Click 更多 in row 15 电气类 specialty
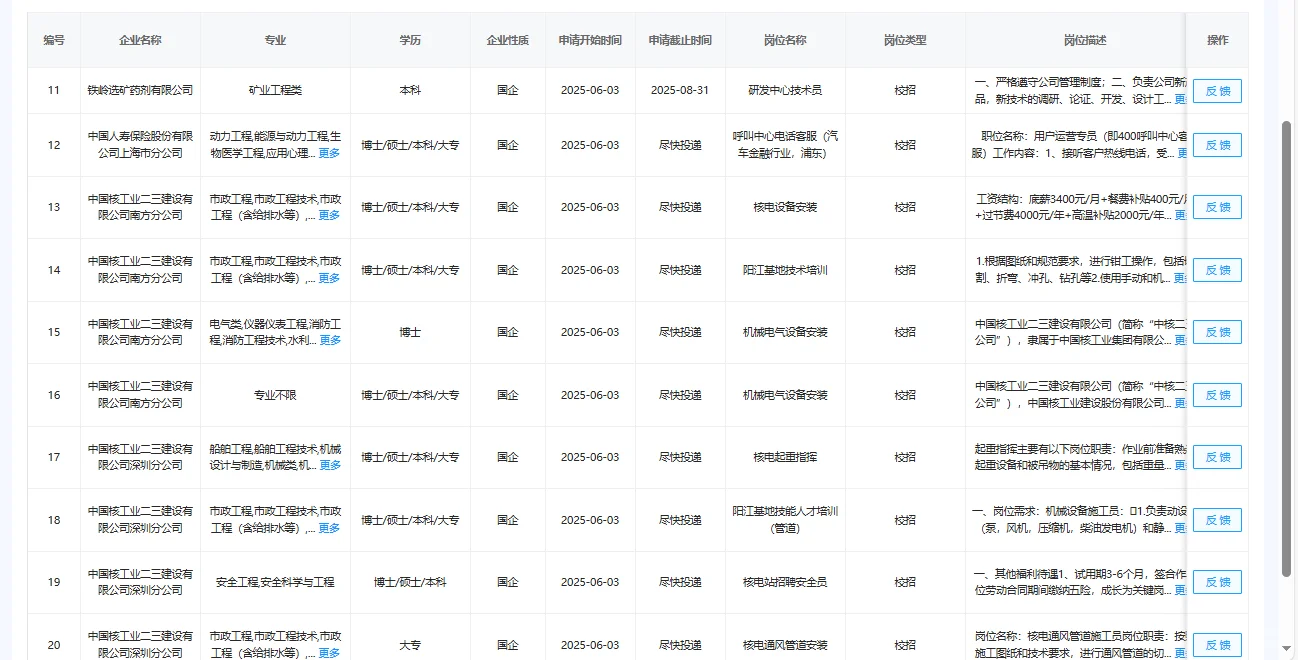 329,339
